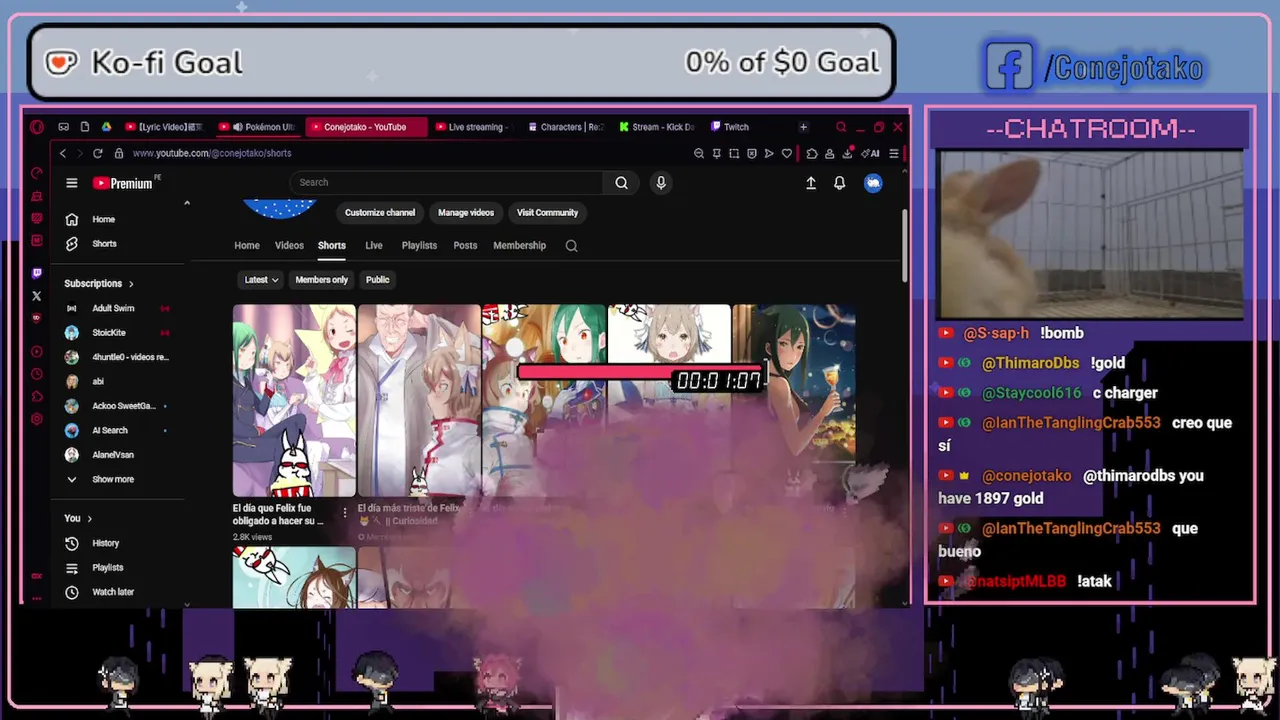Screen dimensions: 1280x720
Task: Click the YouTube search field
Action: [x=447, y=182]
